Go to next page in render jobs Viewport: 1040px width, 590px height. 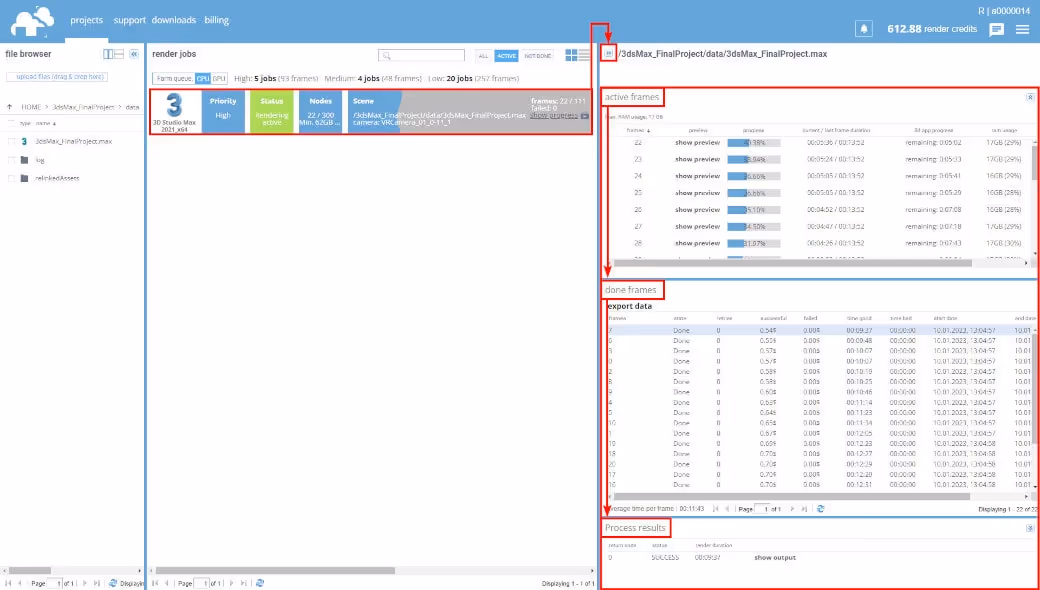pyautogui.click(x=231, y=583)
